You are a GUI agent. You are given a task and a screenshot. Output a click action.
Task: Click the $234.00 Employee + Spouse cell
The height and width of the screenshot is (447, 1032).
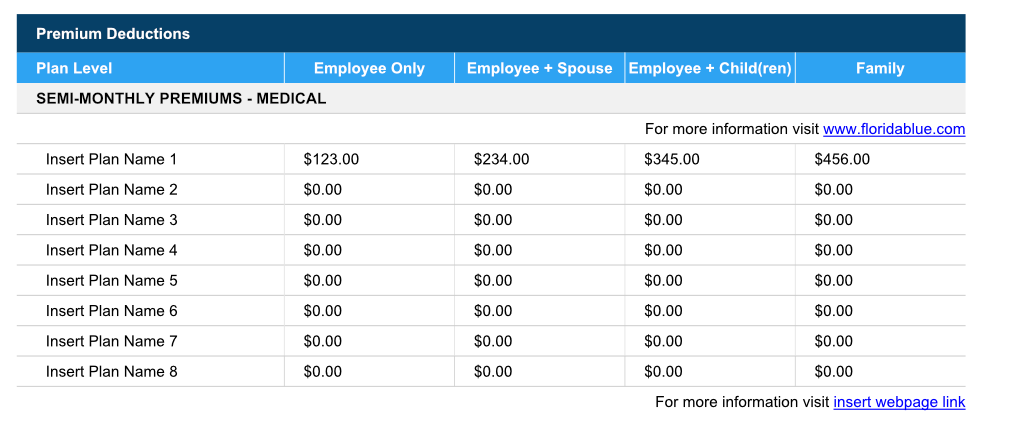tap(502, 159)
